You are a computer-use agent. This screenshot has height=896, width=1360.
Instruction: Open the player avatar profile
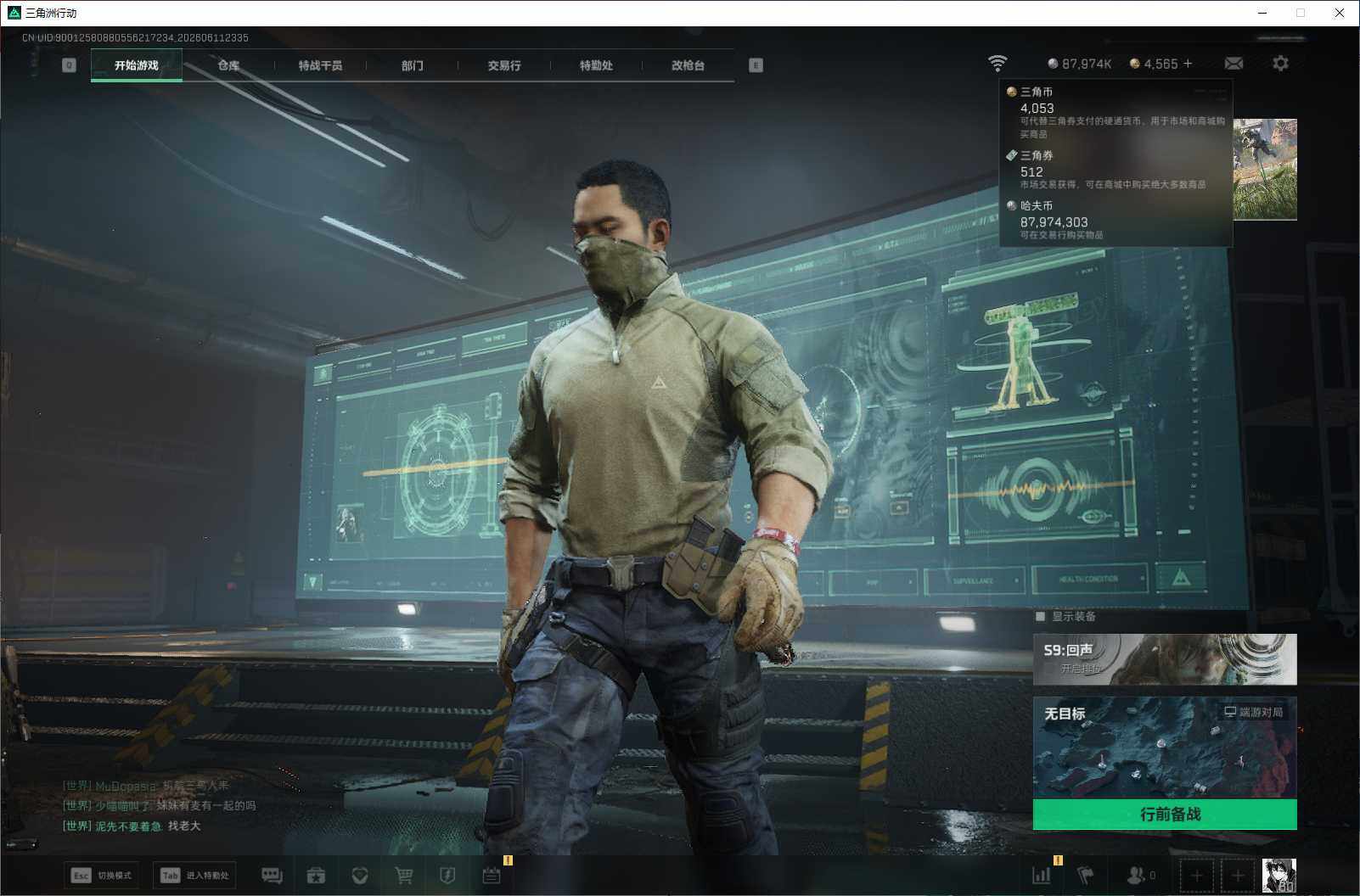pyautogui.click(x=1279, y=876)
